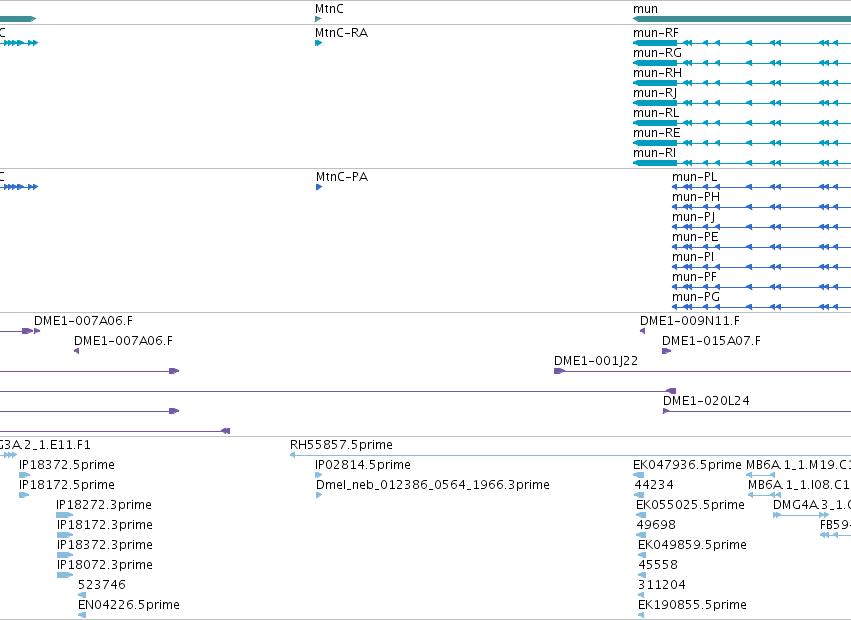The image size is (851, 620).
Task: Select the IP02814.5prime EST label
Action: pos(363,465)
